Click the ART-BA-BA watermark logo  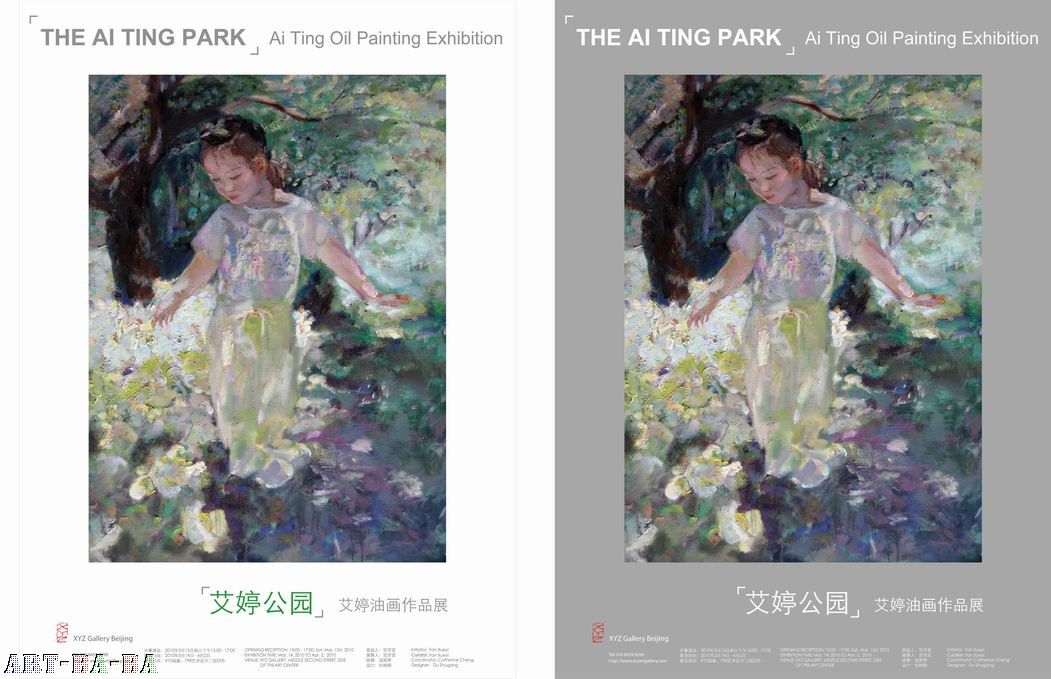[x=80, y=664]
